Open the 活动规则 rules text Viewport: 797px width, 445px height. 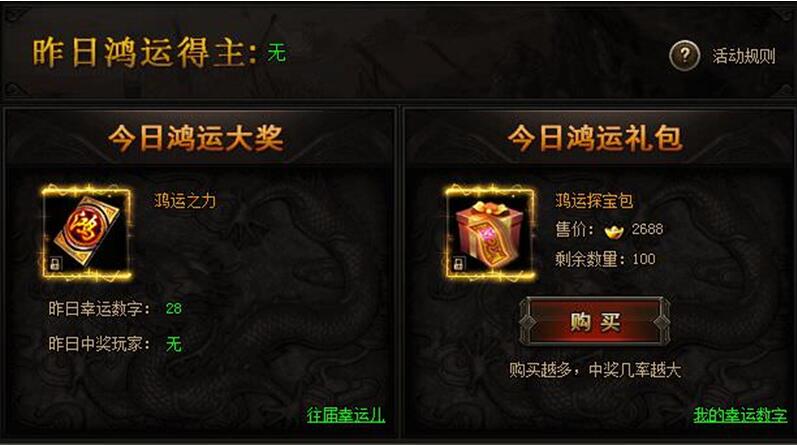point(744,56)
